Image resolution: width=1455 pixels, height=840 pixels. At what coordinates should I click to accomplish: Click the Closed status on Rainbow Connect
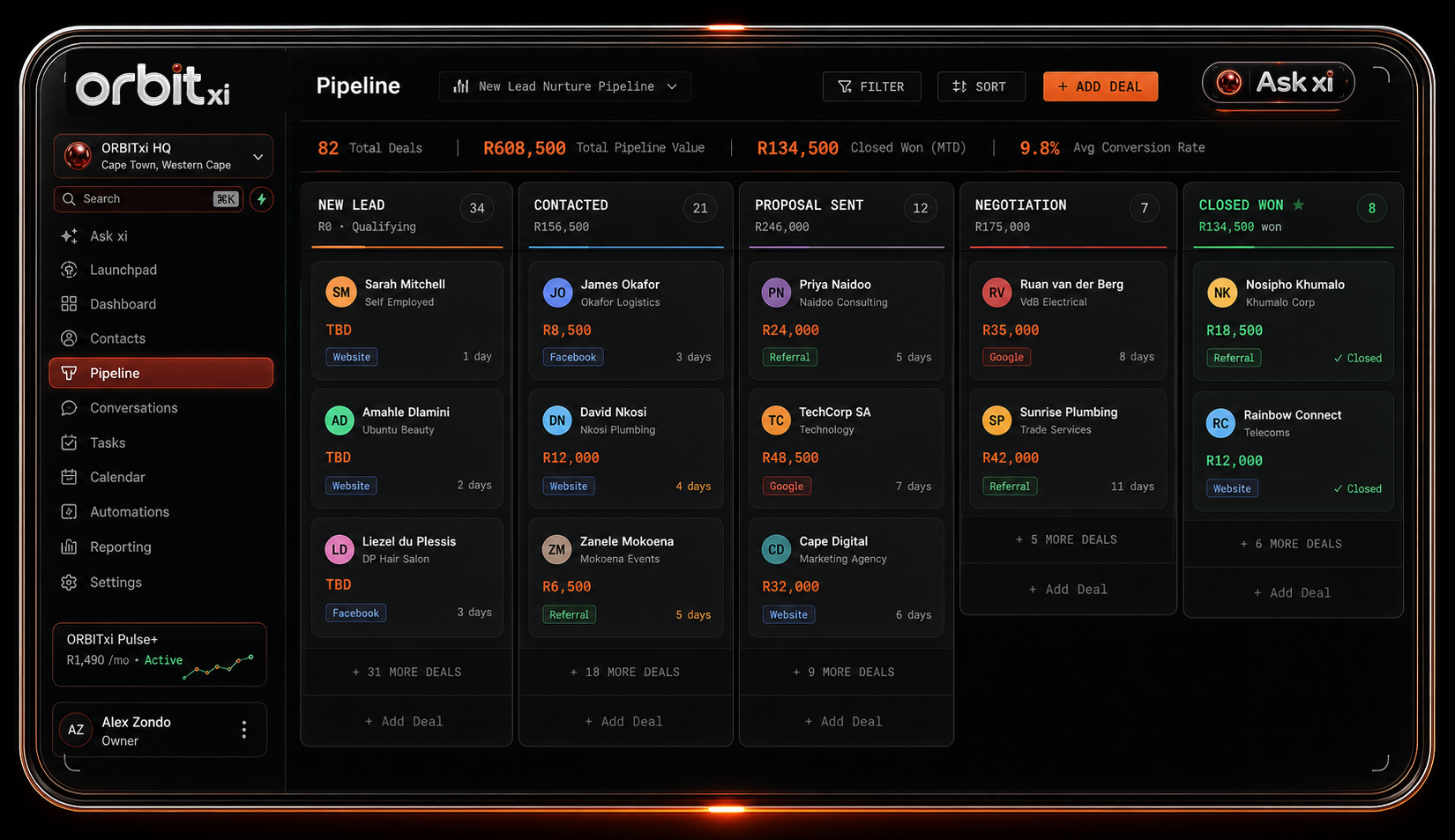1358,488
